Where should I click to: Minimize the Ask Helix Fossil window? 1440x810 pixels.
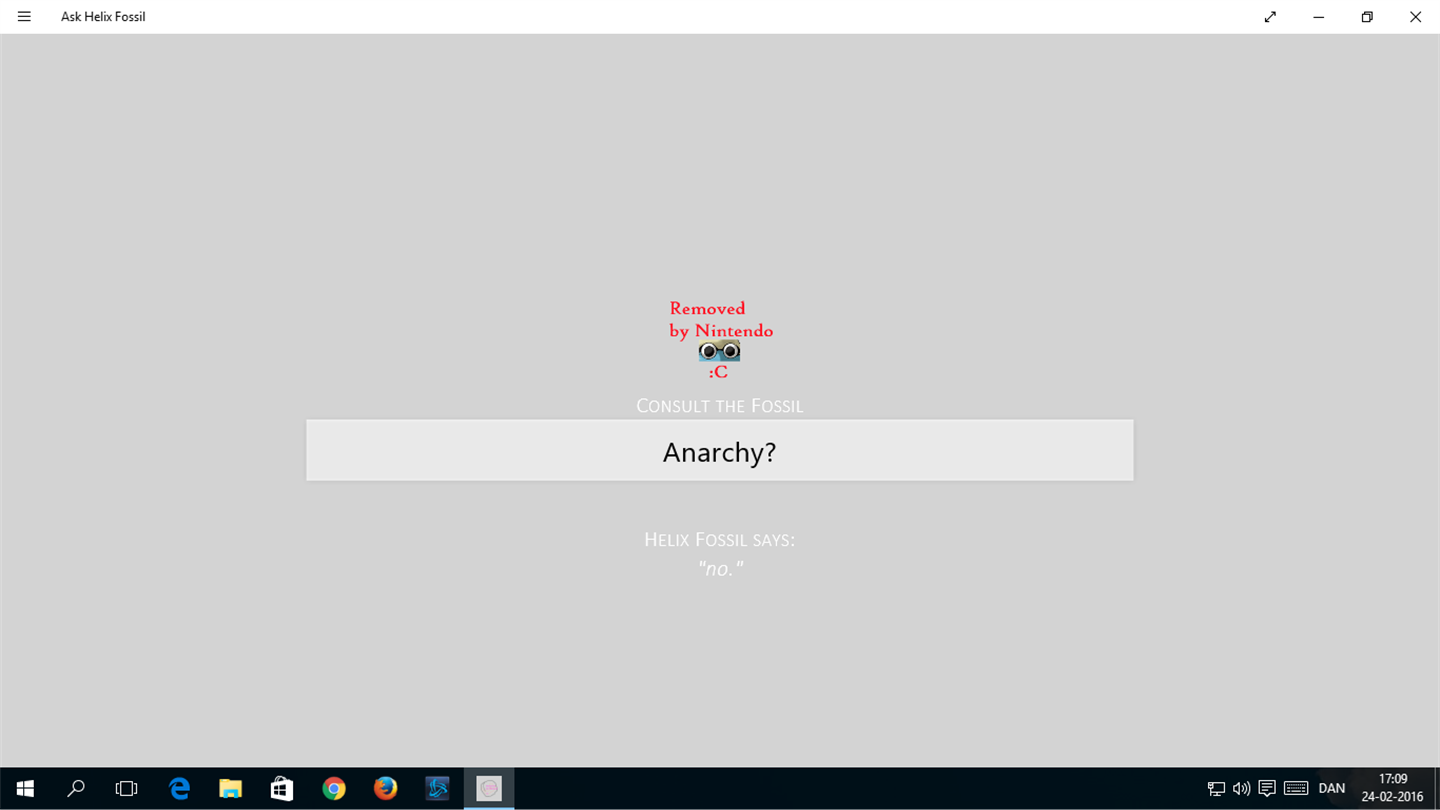pos(1319,17)
